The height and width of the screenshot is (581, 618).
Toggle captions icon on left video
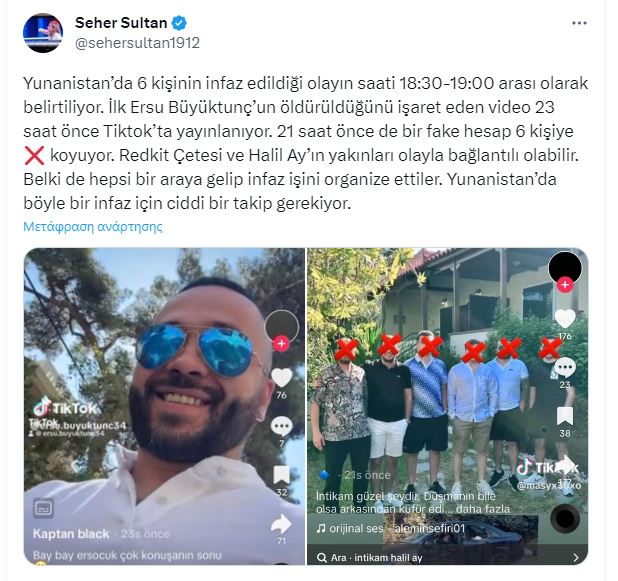[x=43, y=508]
